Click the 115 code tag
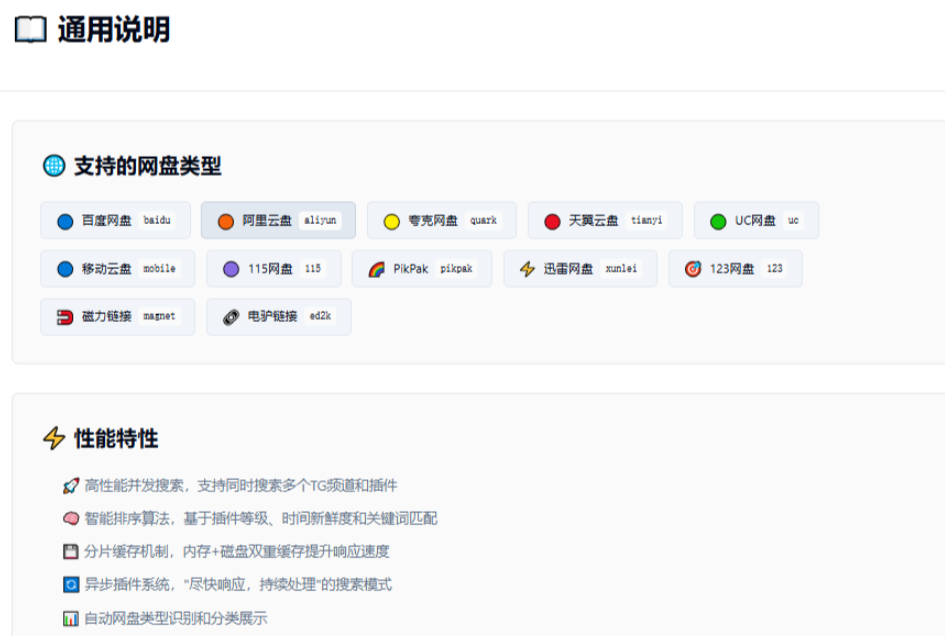 coord(313,268)
